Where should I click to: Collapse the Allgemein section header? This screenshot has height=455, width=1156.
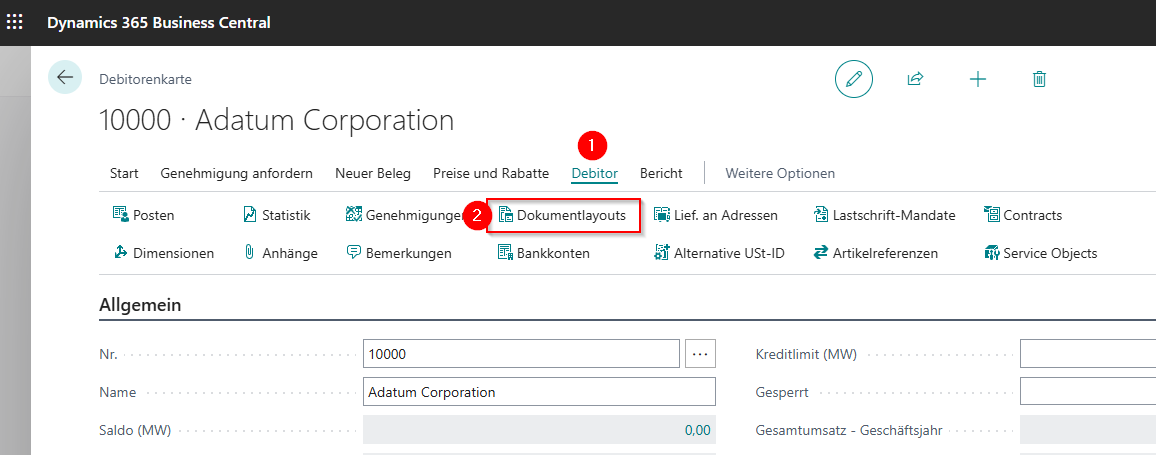click(141, 305)
